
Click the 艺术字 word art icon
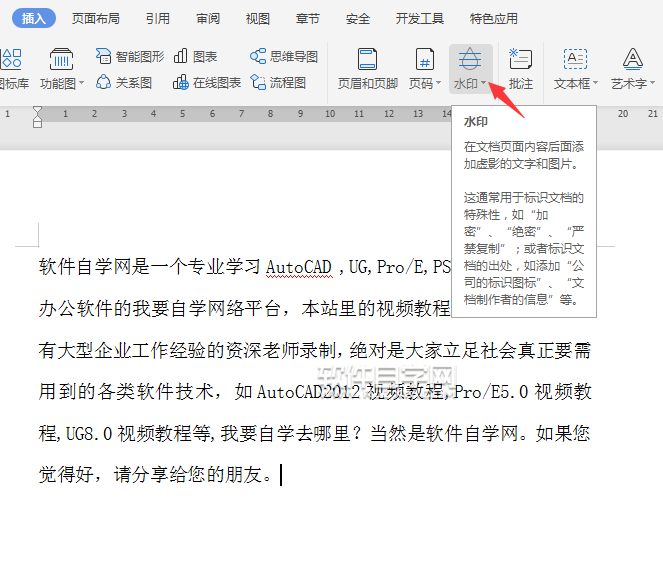point(633,59)
